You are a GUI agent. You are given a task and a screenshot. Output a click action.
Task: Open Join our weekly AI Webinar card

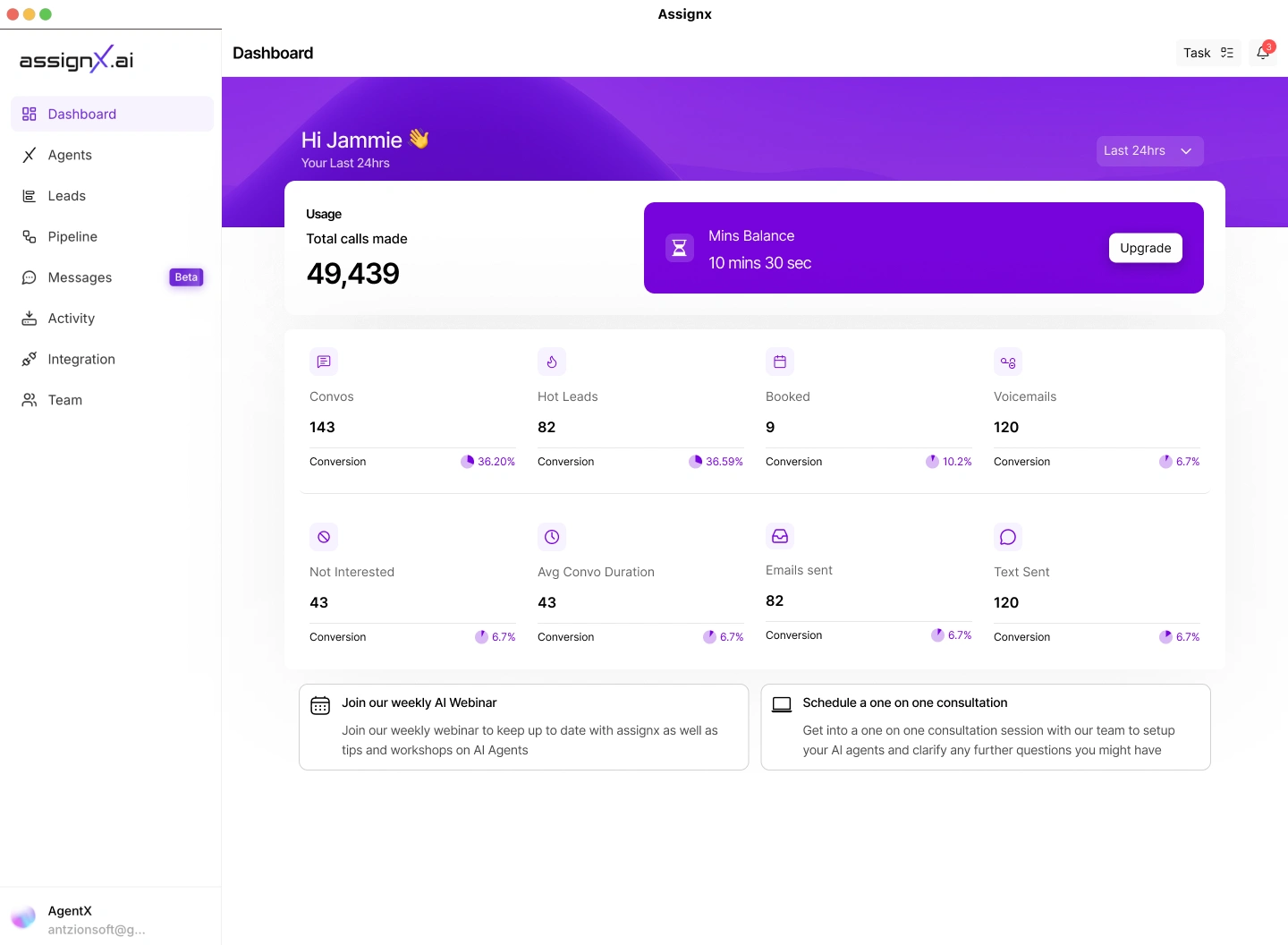[x=524, y=727]
